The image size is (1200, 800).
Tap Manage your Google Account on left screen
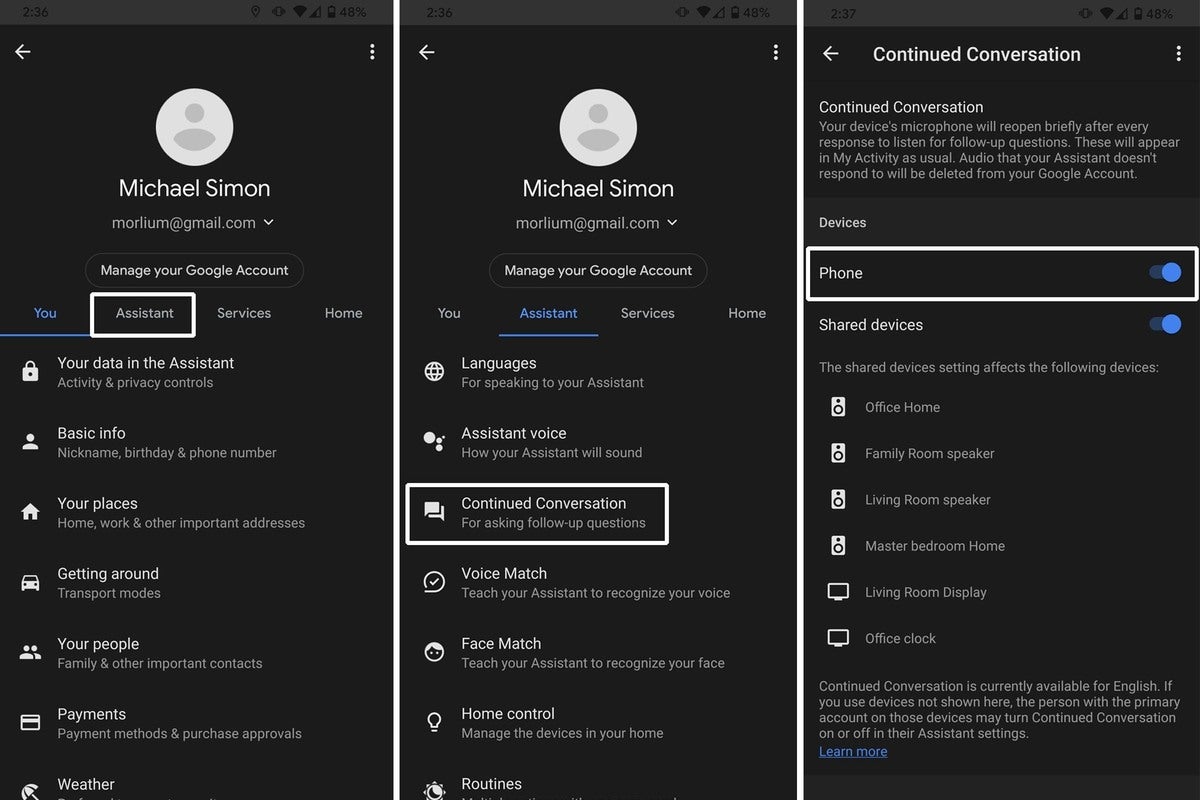(194, 270)
